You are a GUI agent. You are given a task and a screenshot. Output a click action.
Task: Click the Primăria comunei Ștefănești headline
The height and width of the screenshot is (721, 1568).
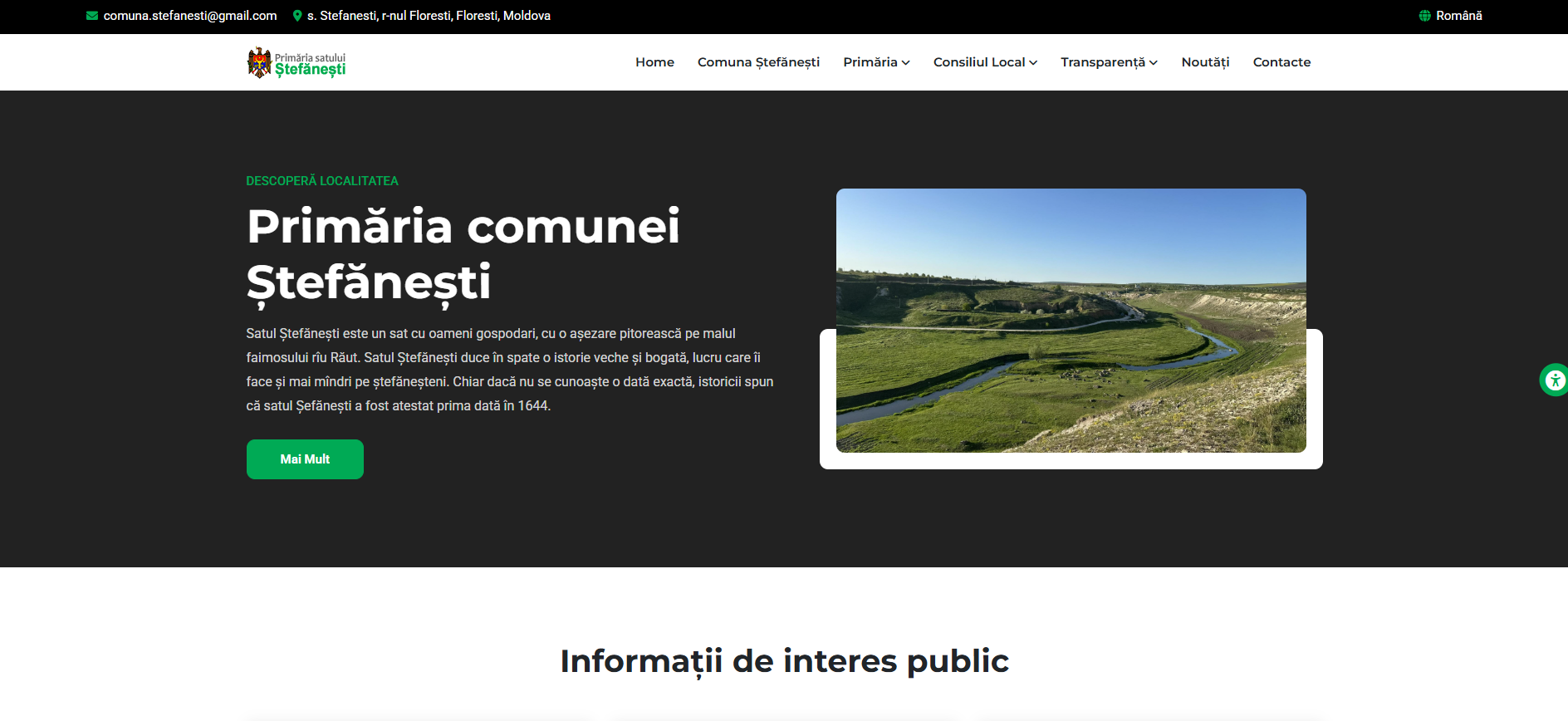click(x=463, y=253)
